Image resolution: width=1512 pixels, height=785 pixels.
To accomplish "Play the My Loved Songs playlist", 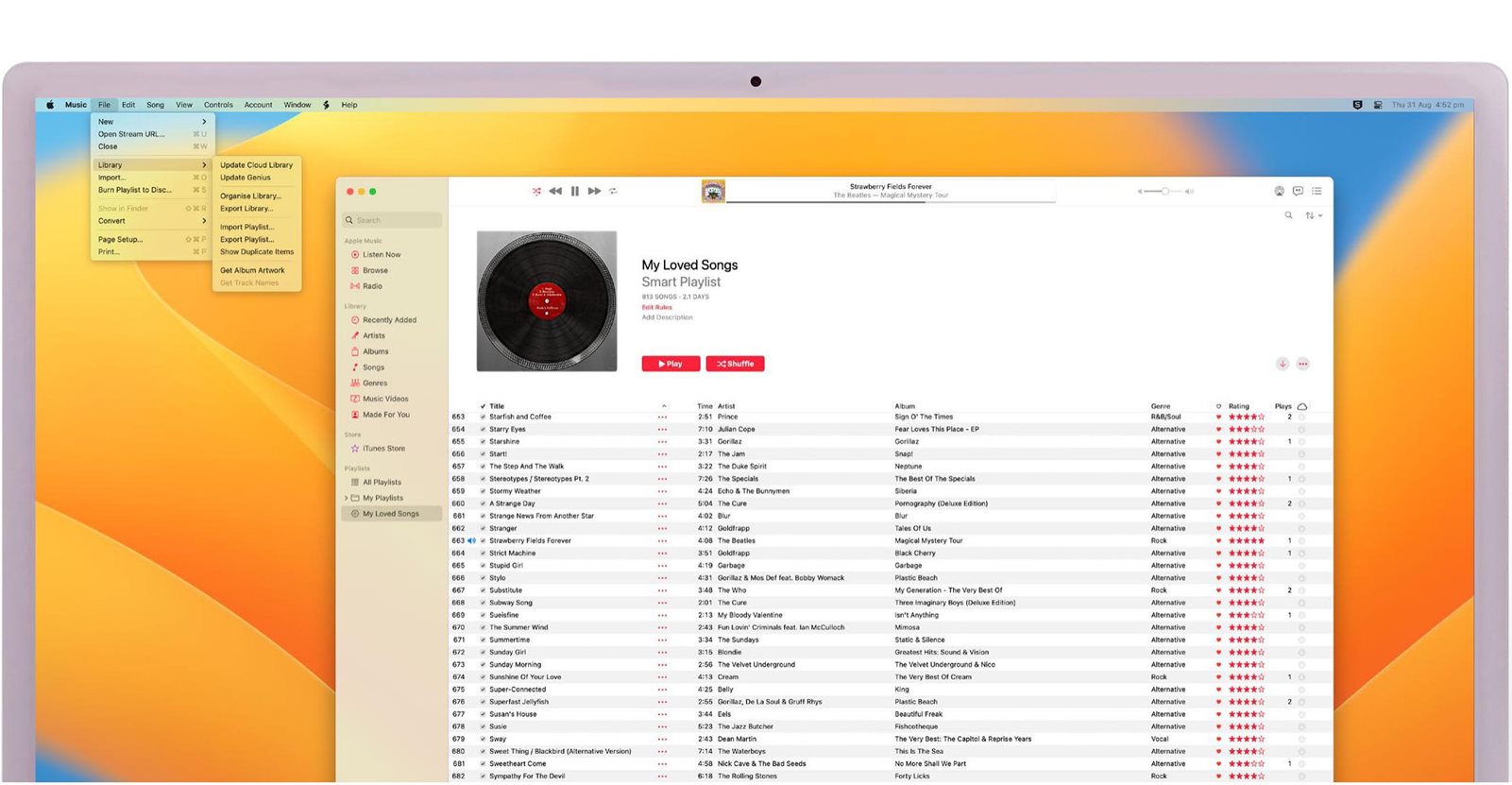I will click(671, 364).
